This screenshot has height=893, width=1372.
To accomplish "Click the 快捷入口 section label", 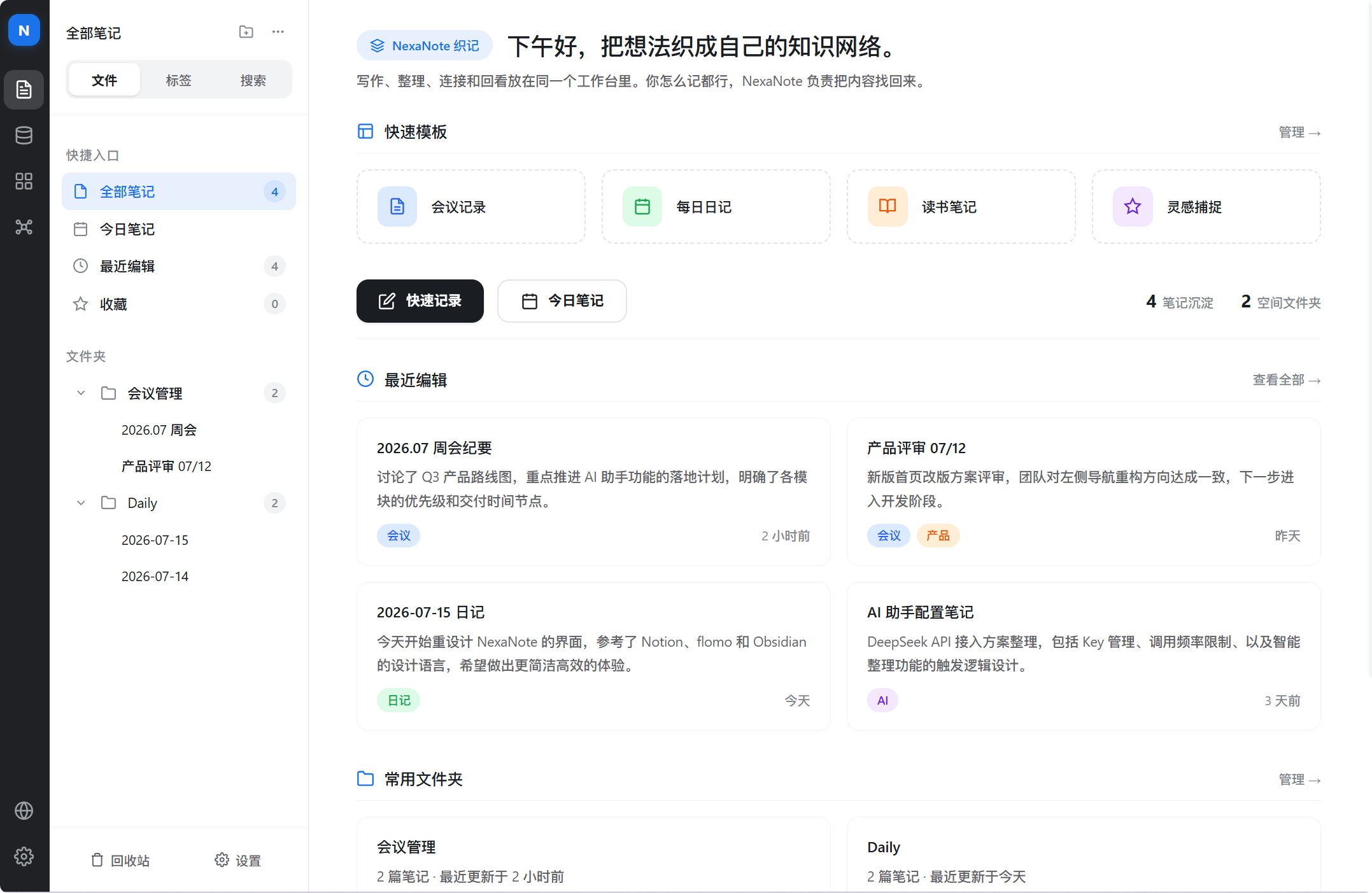I will pos(92,155).
